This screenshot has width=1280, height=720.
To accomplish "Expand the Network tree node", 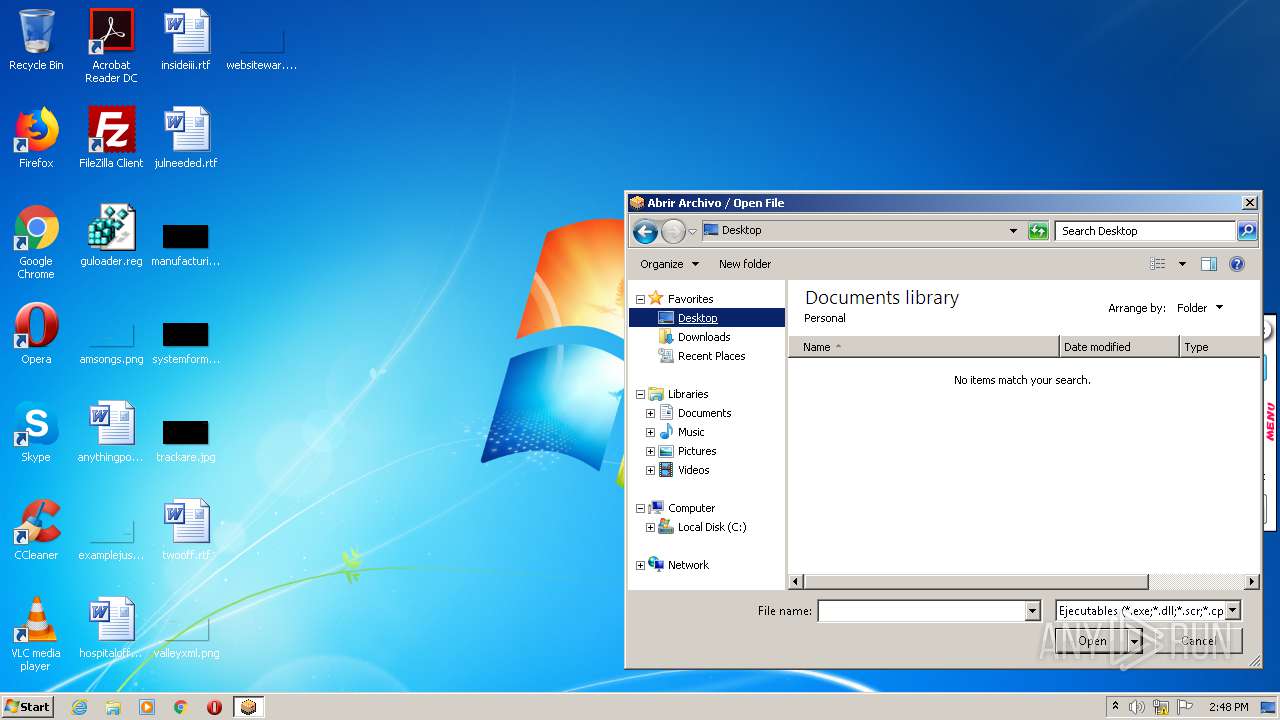I will [x=641, y=565].
